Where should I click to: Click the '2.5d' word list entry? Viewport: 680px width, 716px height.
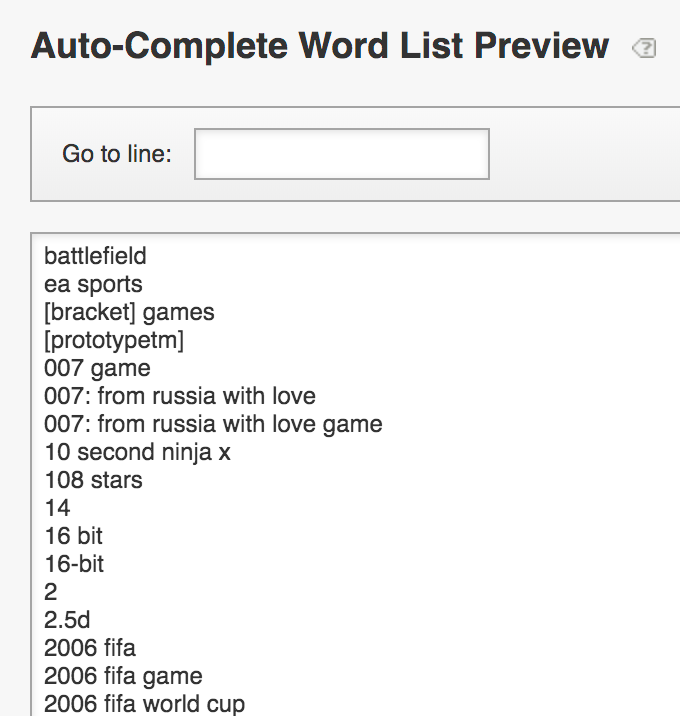pyautogui.click(x=67, y=620)
